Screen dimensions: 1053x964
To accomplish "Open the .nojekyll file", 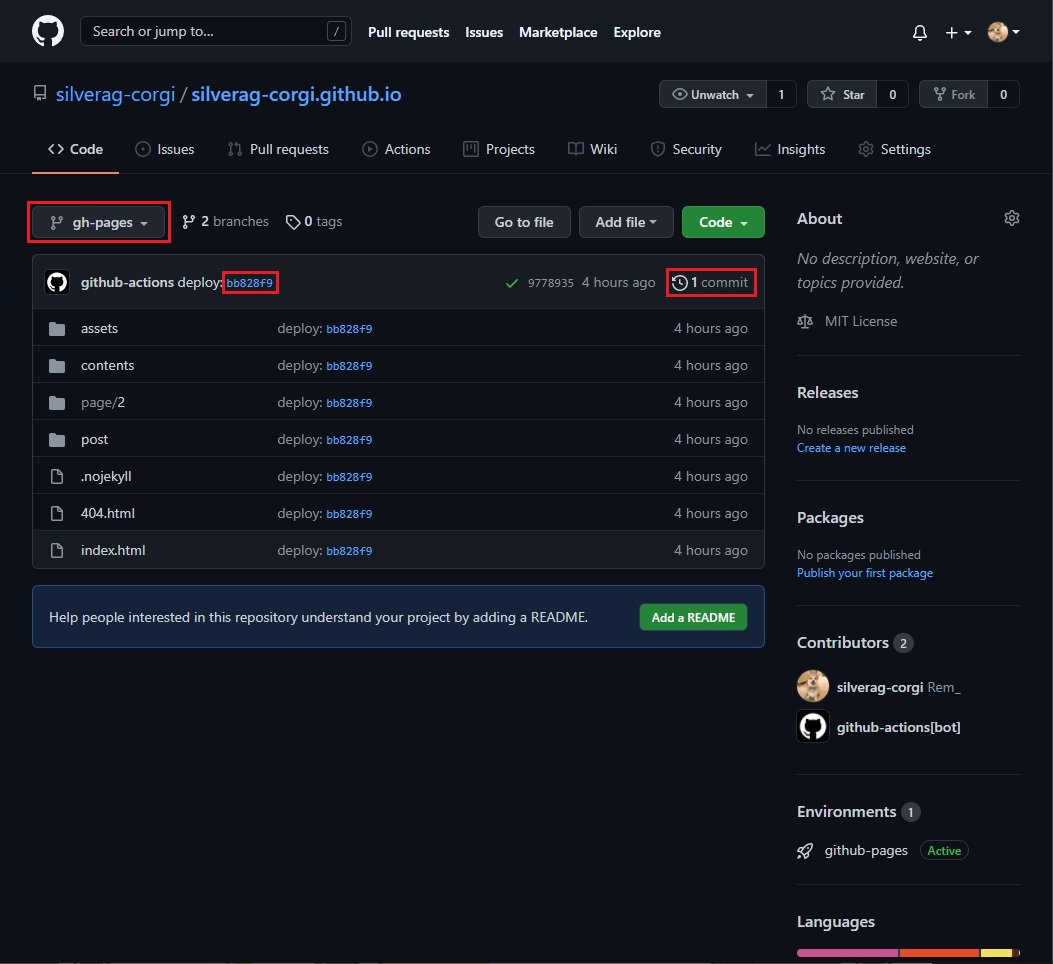I will (106, 476).
